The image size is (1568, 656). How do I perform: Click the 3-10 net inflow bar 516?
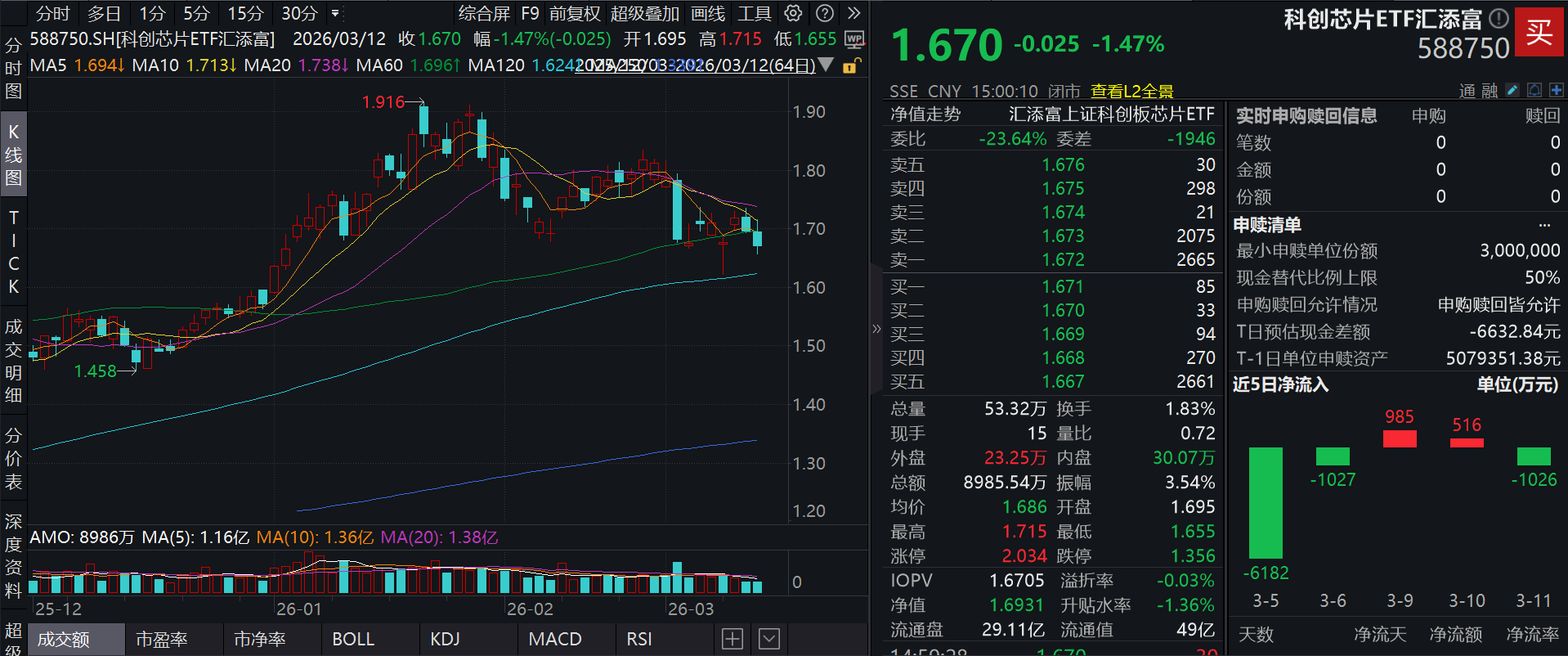(x=1467, y=443)
